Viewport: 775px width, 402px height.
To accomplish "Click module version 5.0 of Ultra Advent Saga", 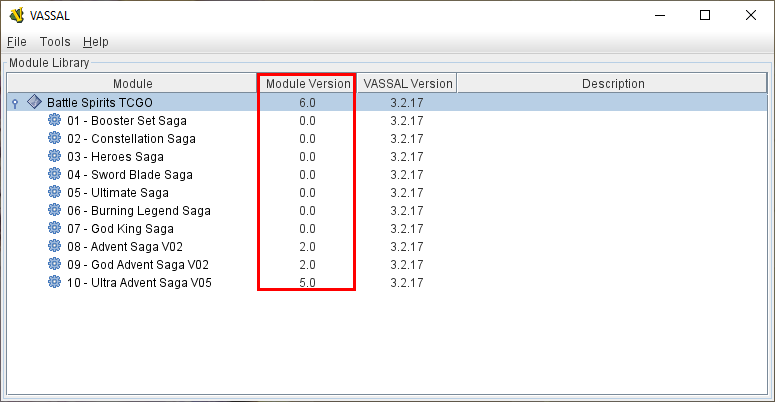I will tap(307, 282).
